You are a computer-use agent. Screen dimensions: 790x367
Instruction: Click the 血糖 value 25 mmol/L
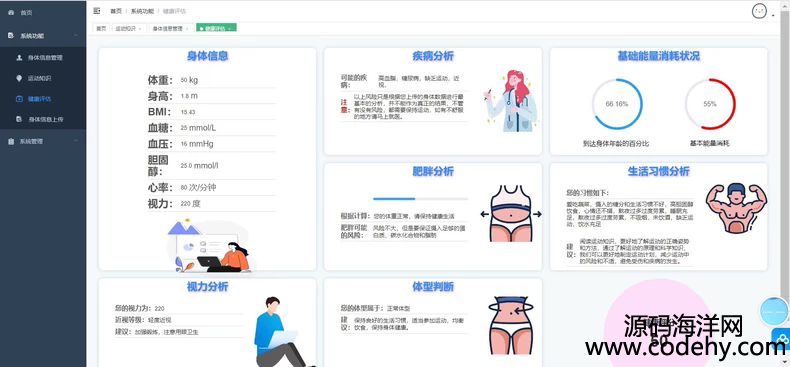tap(198, 128)
